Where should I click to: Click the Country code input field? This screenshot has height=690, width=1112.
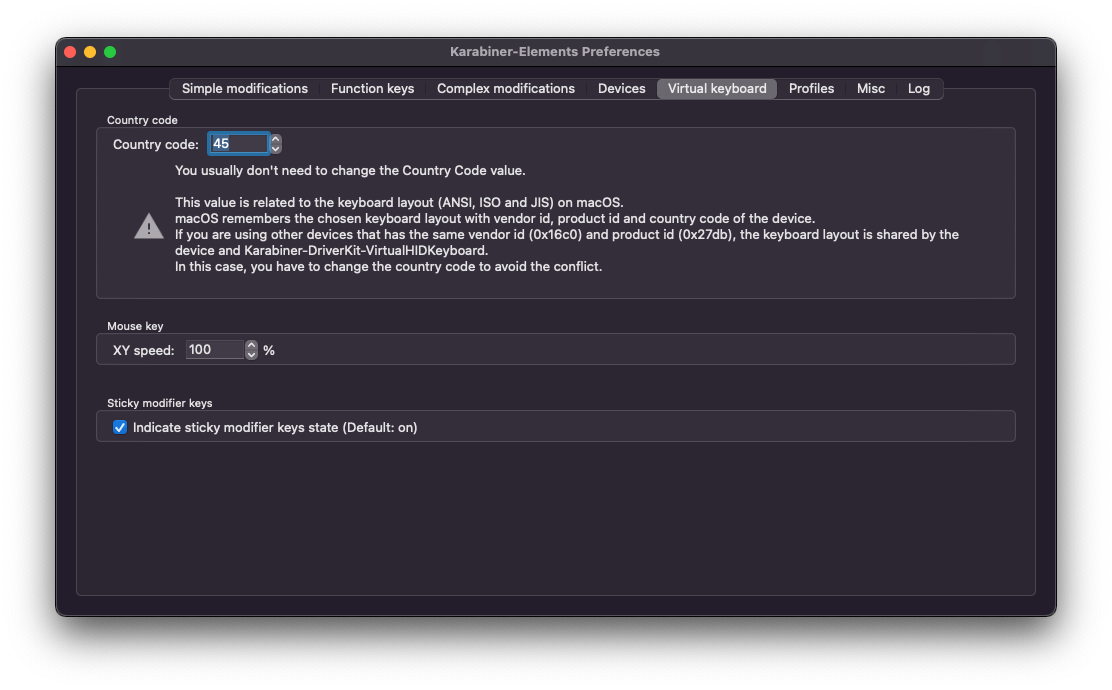pos(238,144)
